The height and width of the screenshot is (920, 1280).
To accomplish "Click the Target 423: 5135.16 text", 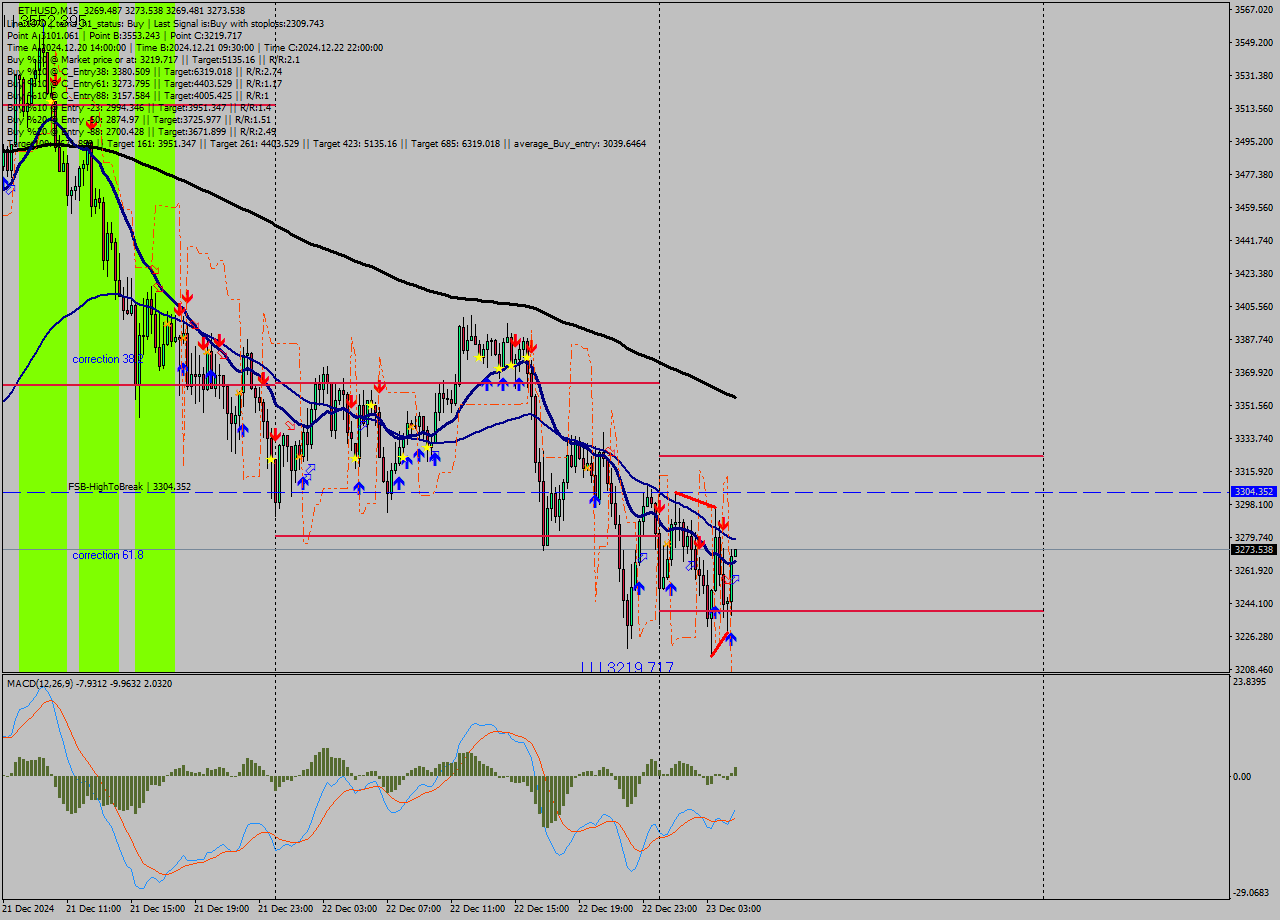I will point(355,143).
